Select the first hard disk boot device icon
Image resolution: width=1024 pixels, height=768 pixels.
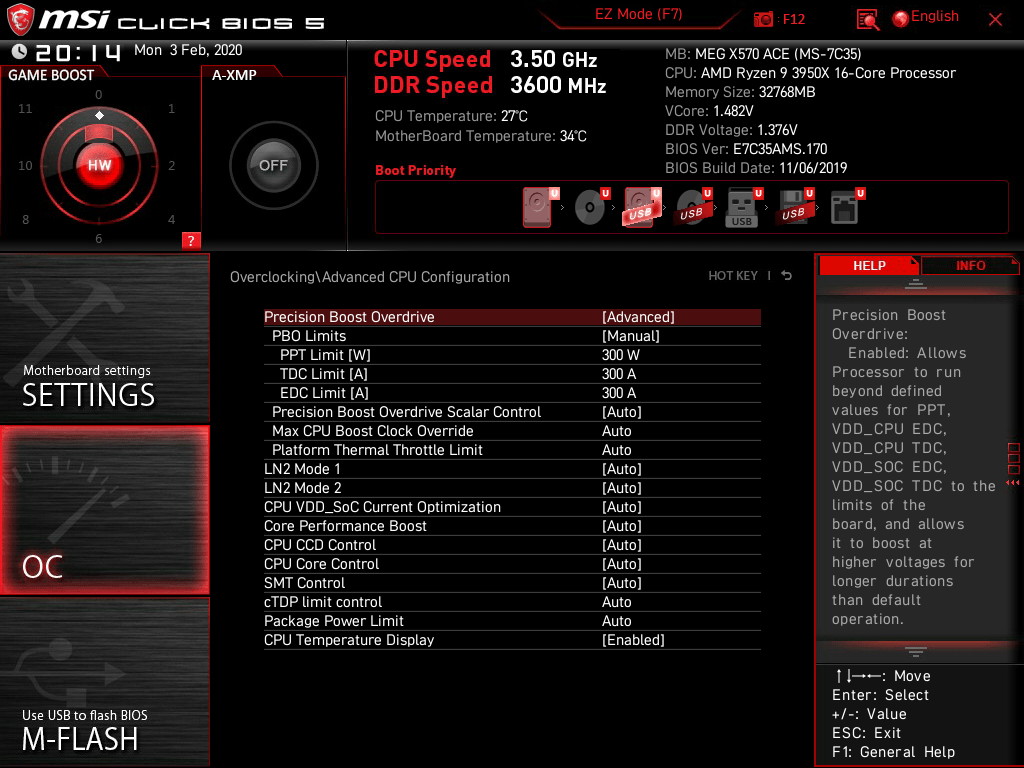[539, 207]
